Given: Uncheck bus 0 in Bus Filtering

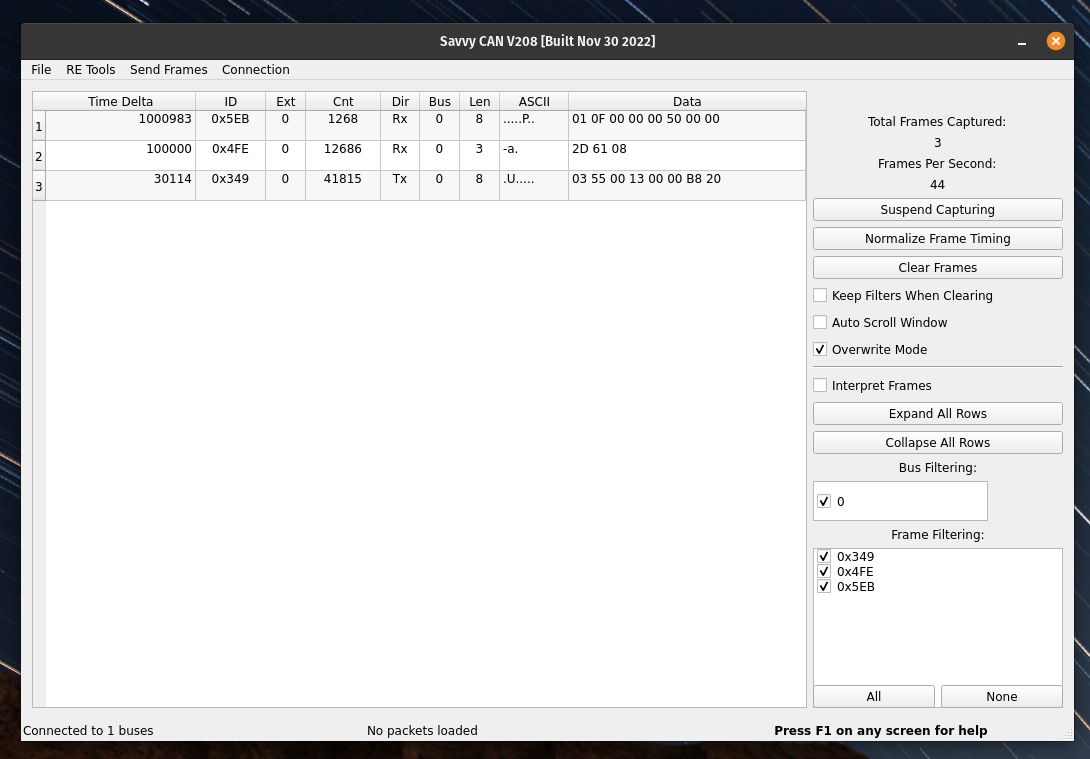Looking at the screenshot, I should [825, 502].
